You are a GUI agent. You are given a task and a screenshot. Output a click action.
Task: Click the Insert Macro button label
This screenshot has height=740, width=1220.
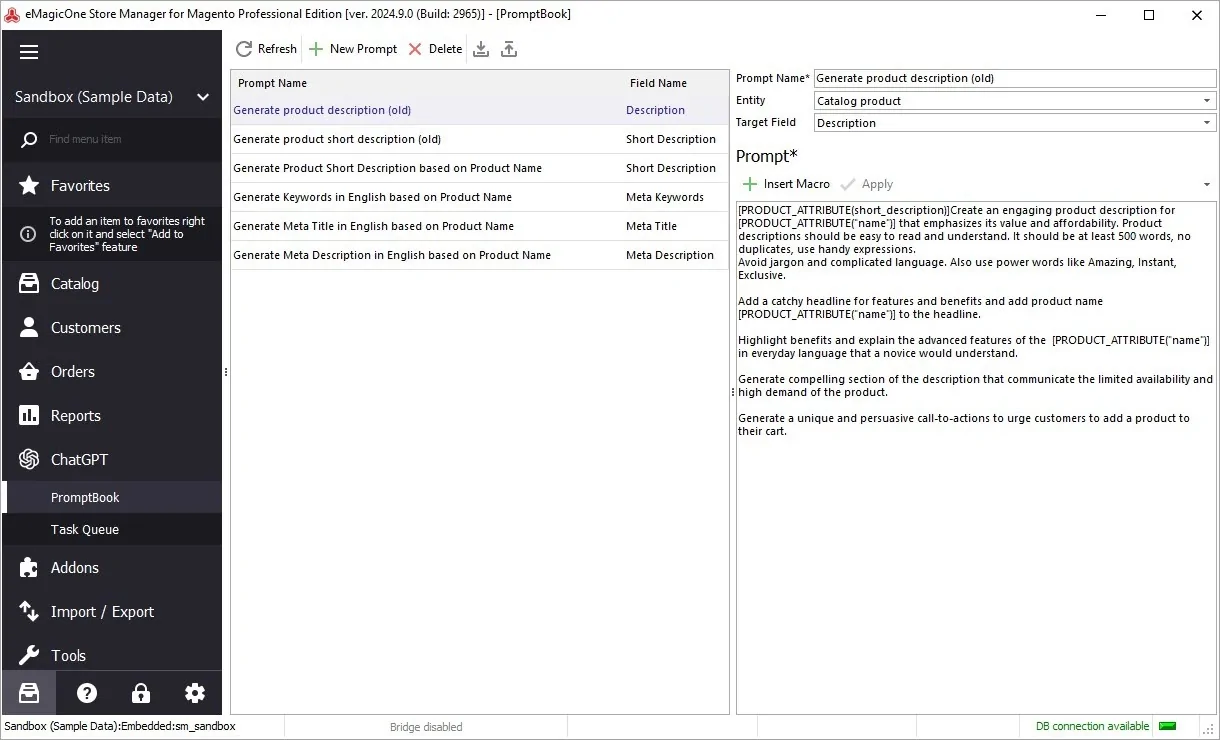click(797, 184)
